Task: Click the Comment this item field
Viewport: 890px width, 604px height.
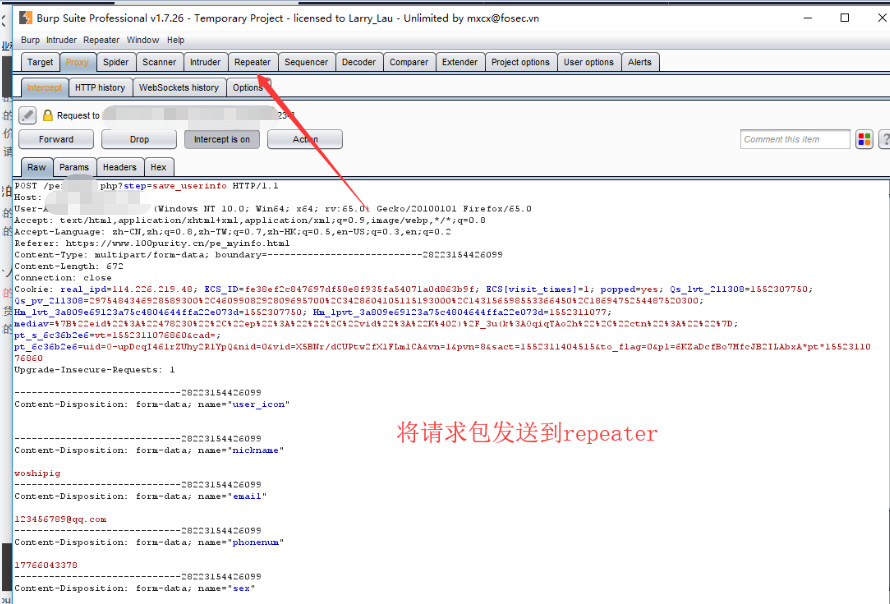Action: pos(795,139)
